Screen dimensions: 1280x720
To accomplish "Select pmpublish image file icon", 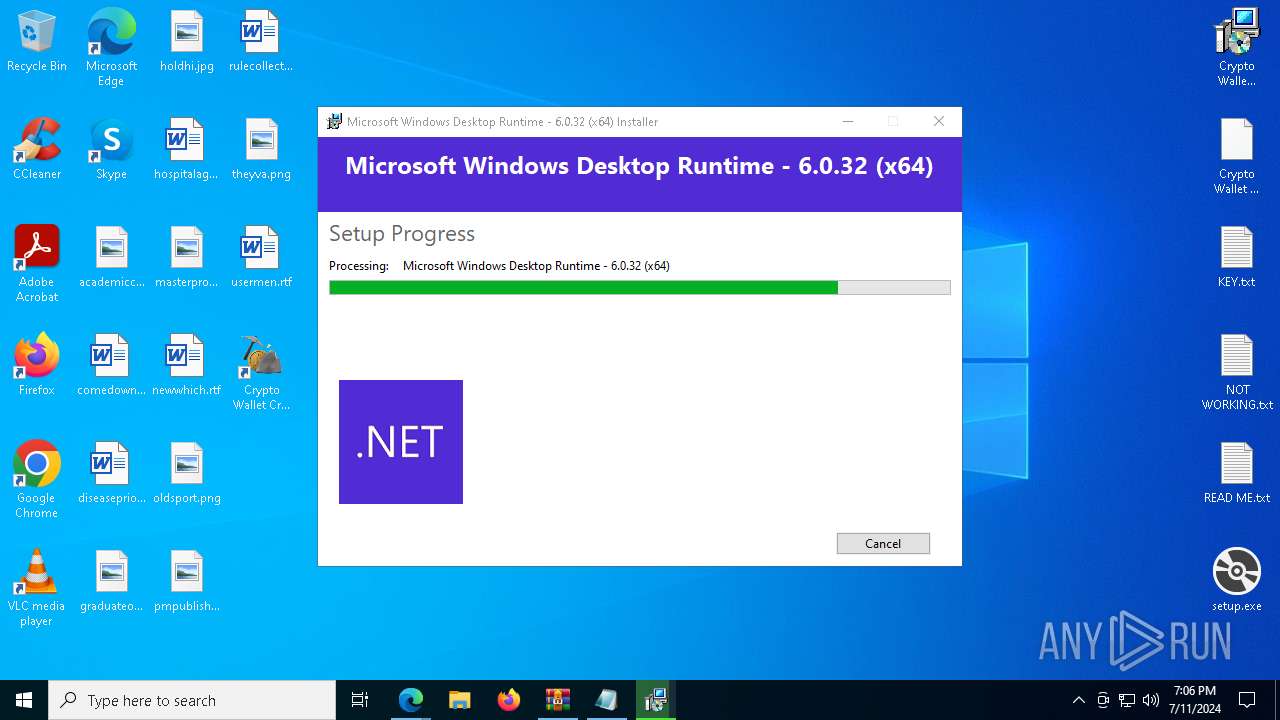I will coord(187,582).
